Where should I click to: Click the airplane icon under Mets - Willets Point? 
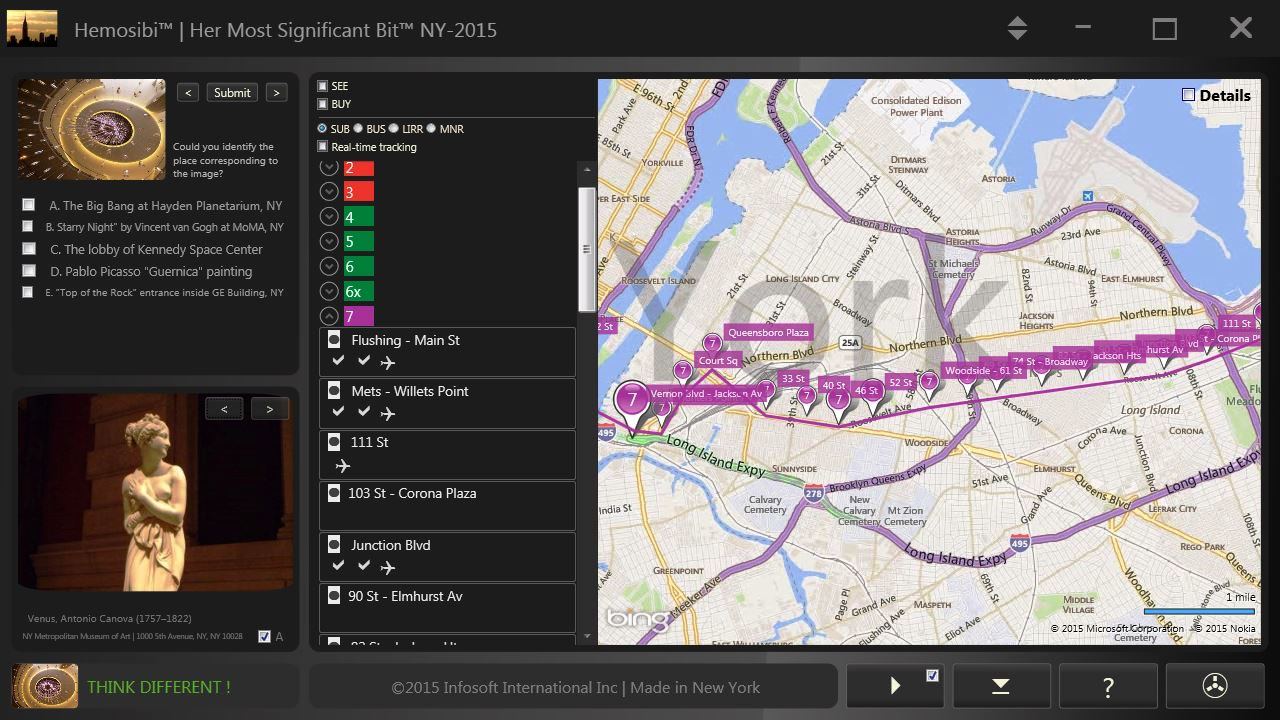pos(388,414)
